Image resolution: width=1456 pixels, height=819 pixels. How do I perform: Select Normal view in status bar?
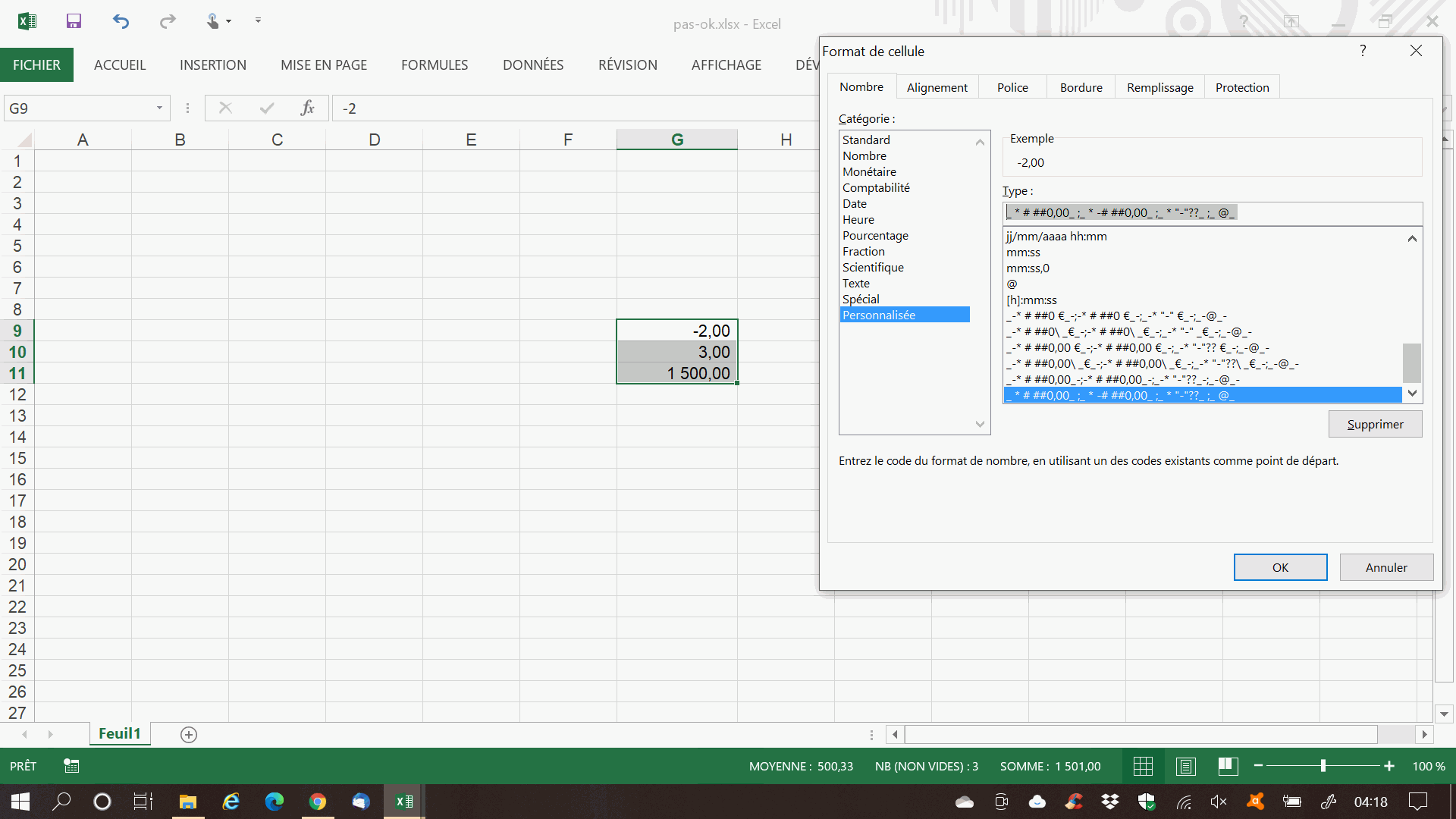tap(1143, 766)
